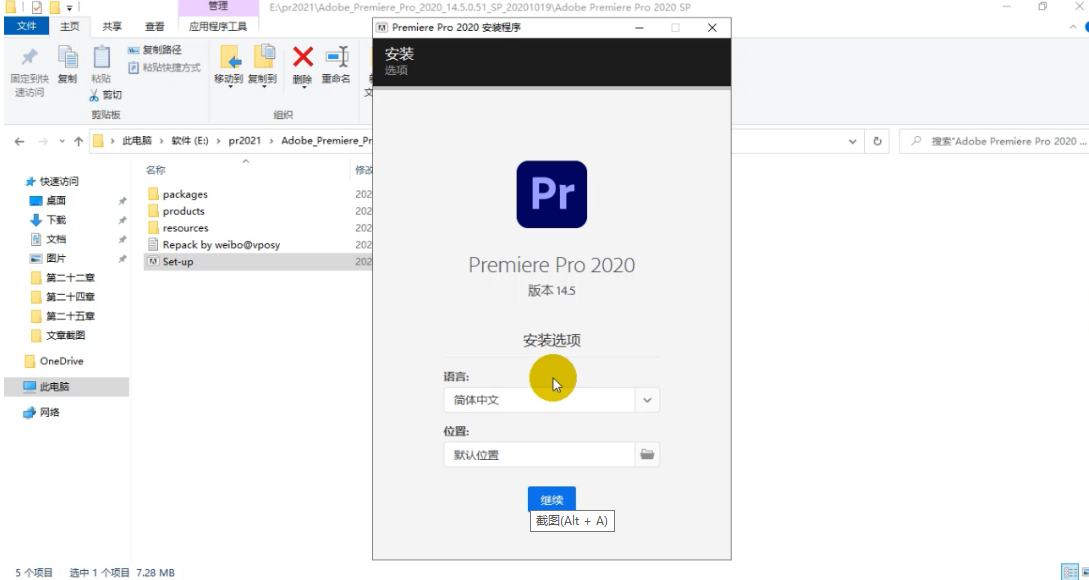Close the Premiere Pro 2020 installer window
This screenshot has height=580, width=1089.
click(712, 28)
